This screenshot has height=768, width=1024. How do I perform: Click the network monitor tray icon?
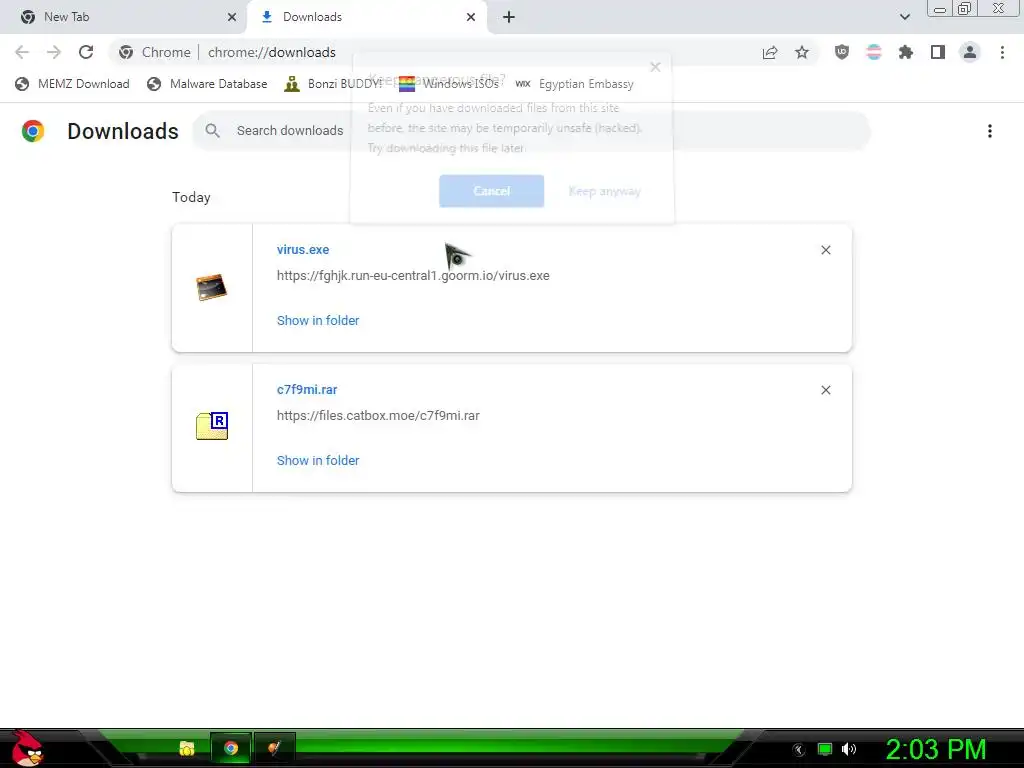825,749
